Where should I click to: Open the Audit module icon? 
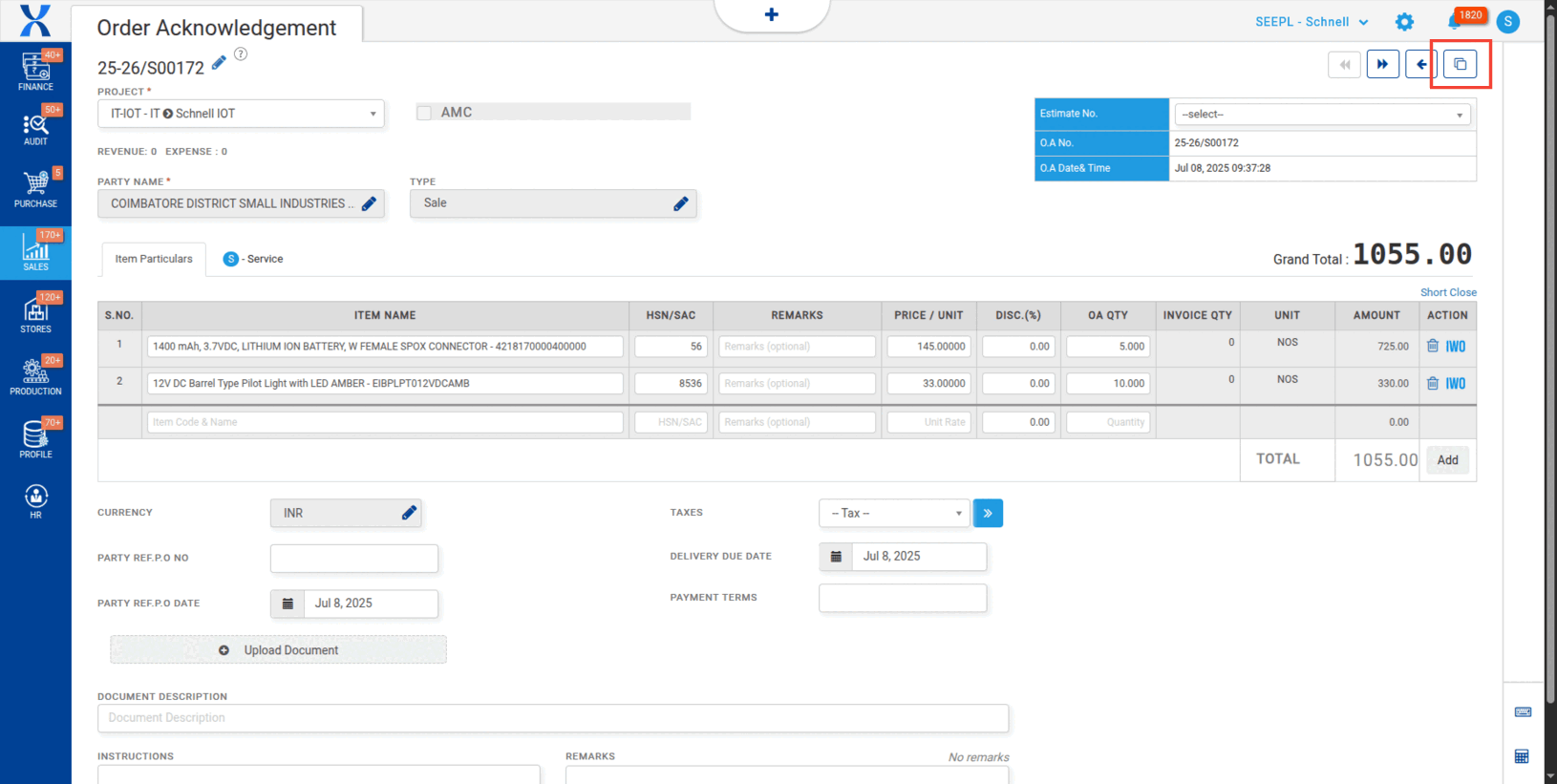35,128
